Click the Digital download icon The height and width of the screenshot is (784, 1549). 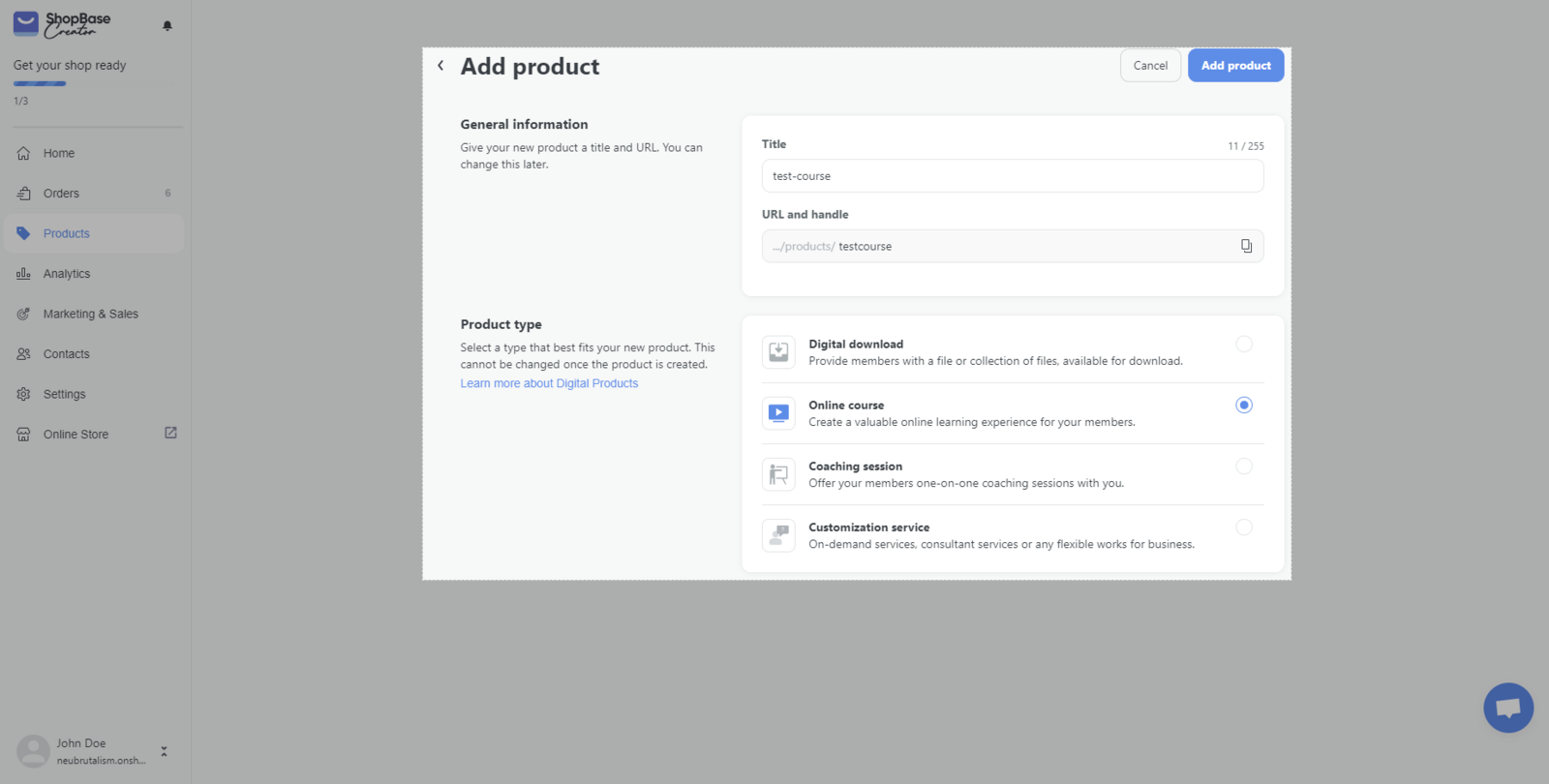[778, 352]
